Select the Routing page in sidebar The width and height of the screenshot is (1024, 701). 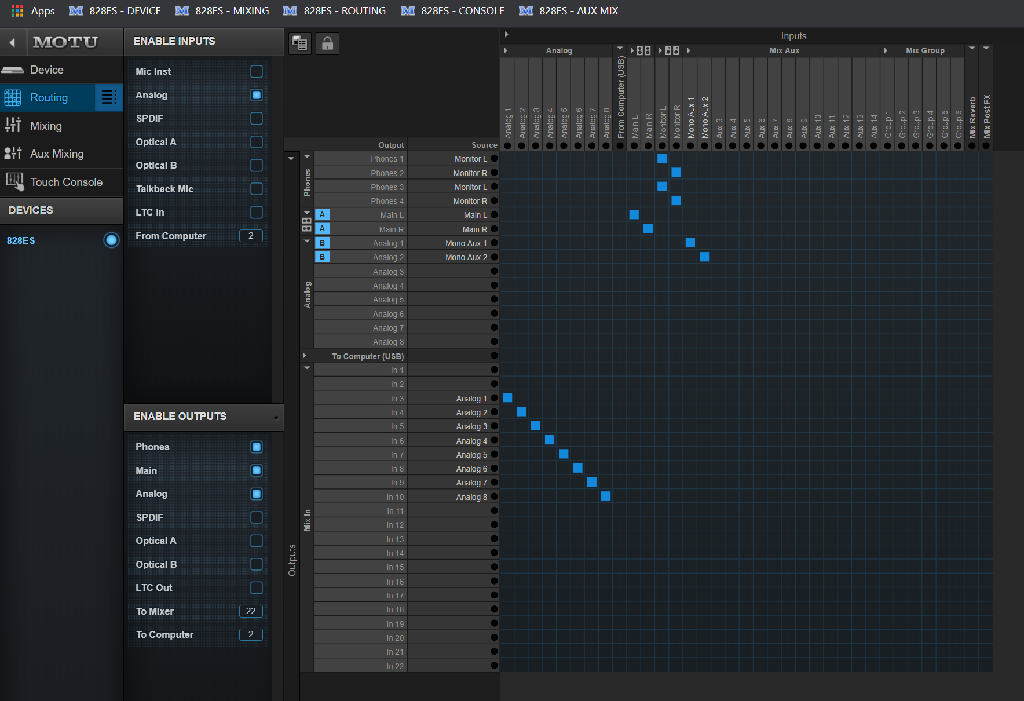coord(47,97)
